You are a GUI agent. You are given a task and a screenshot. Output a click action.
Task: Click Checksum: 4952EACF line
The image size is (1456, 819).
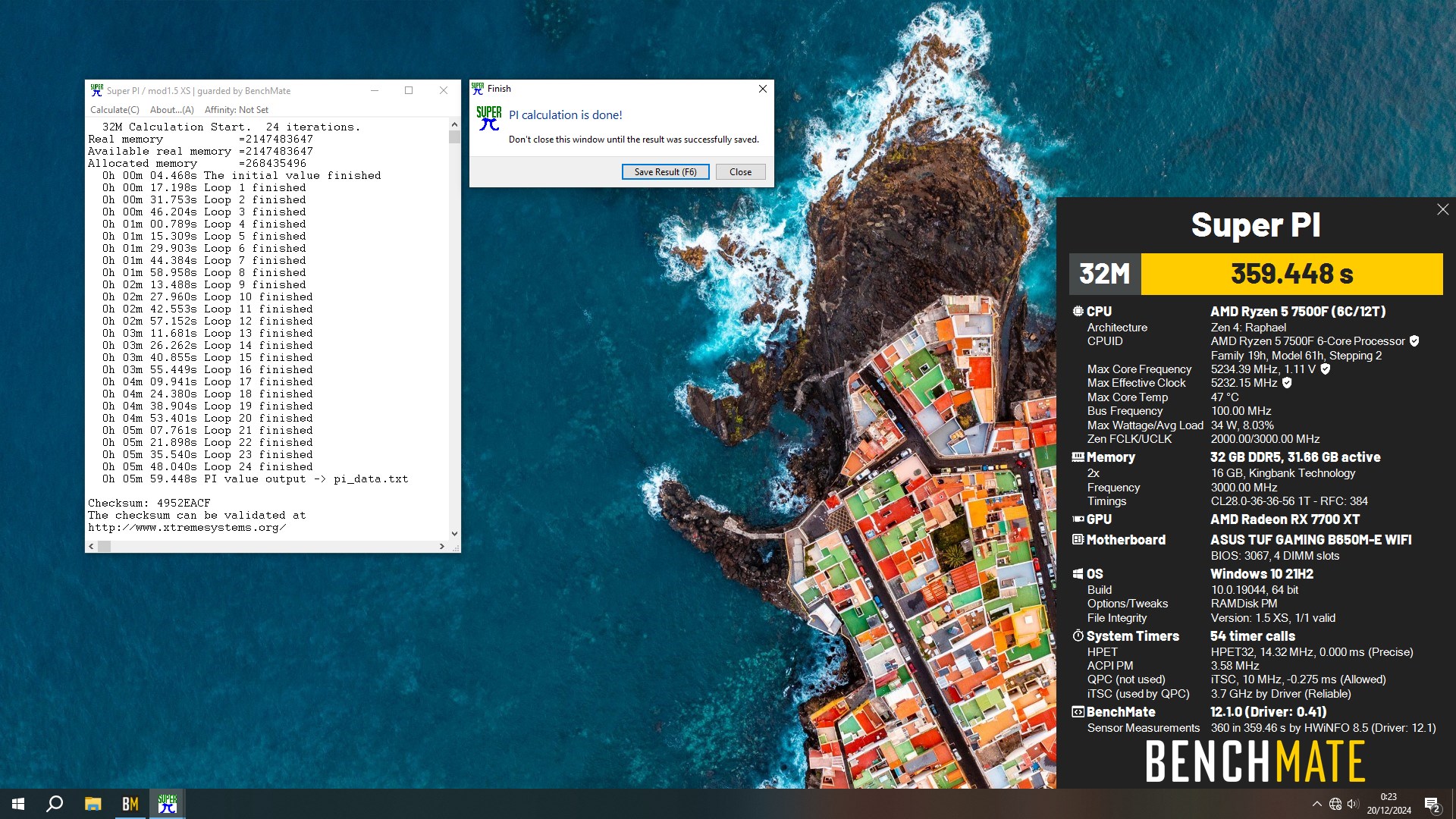click(x=149, y=503)
